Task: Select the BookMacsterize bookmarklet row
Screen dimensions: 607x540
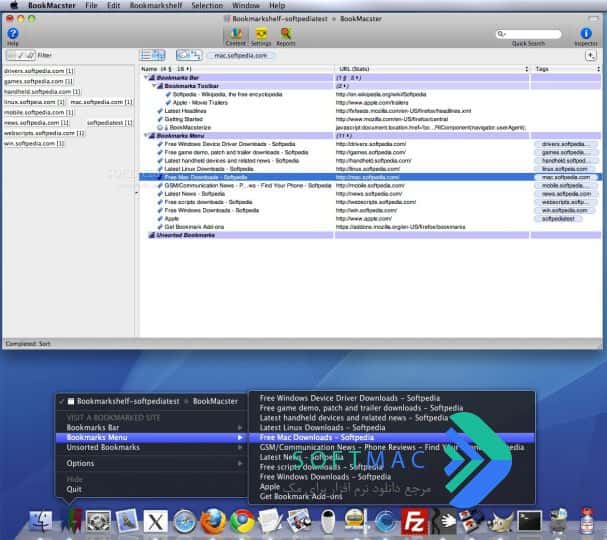Action: coord(370,127)
